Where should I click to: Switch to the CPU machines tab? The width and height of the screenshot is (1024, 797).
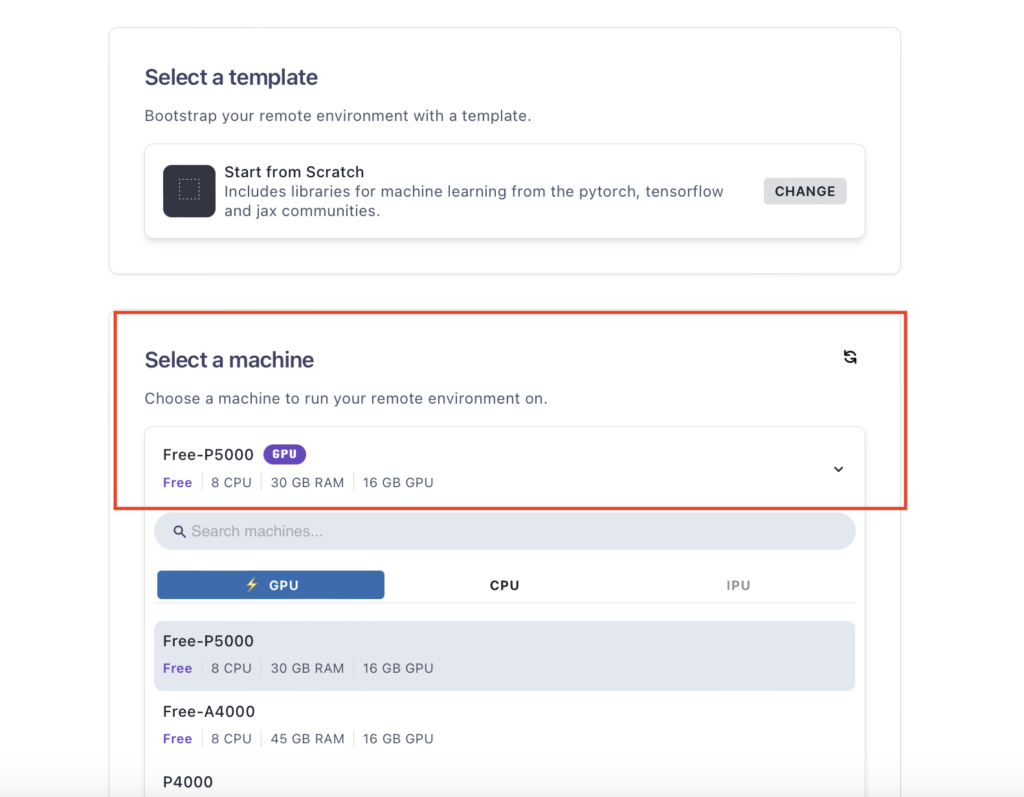tap(504, 585)
